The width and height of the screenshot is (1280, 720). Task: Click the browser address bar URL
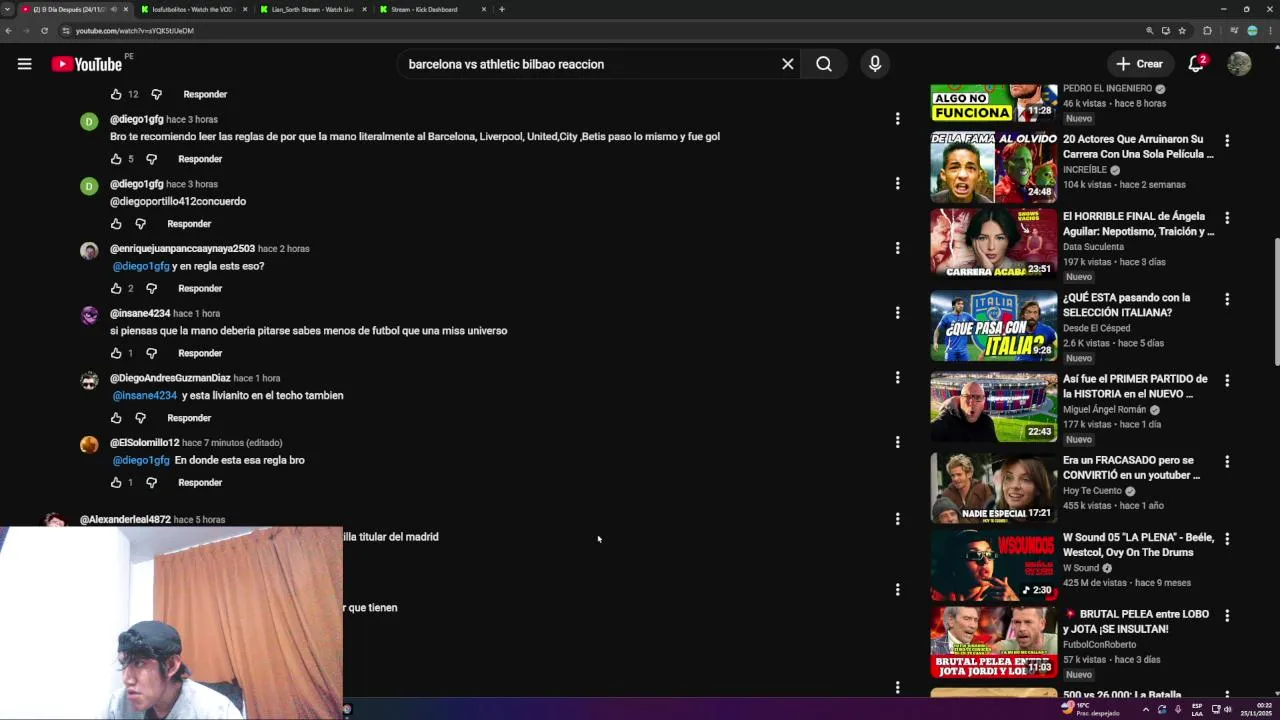point(134,31)
